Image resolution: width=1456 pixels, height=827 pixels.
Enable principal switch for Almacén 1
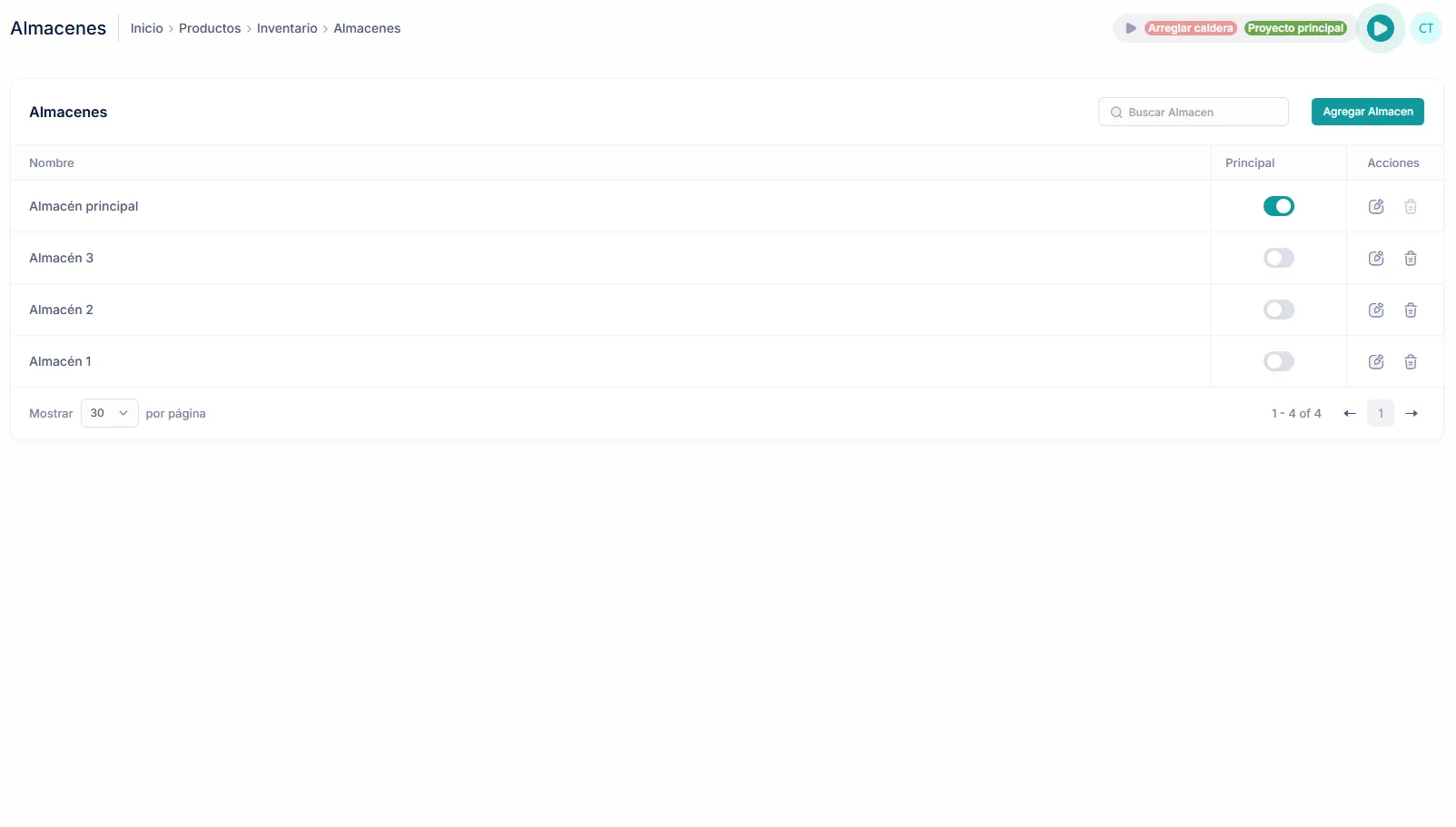click(x=1278, y=361)
